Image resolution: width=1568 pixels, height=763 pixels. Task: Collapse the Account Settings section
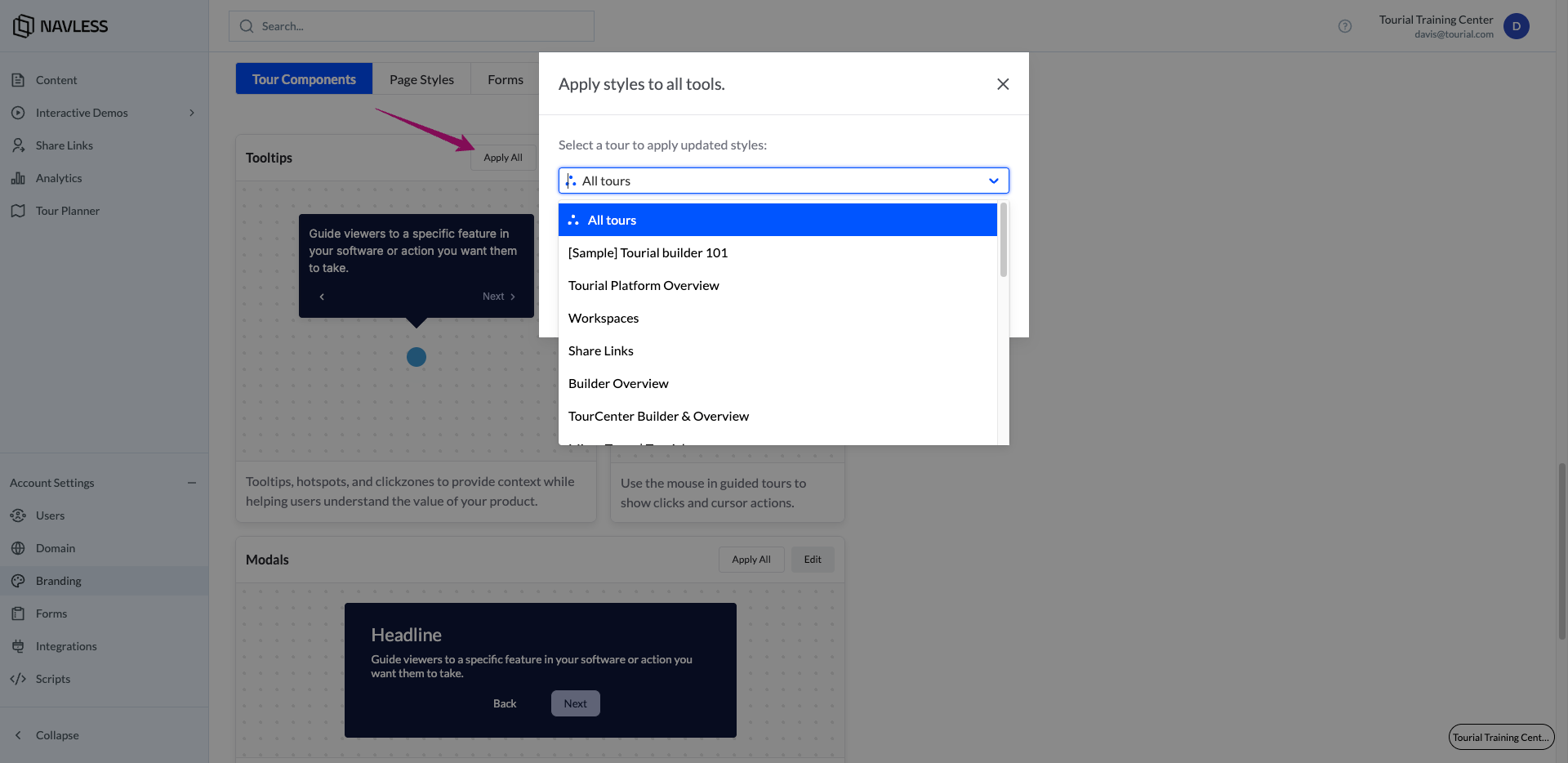(x=192, y=483)
